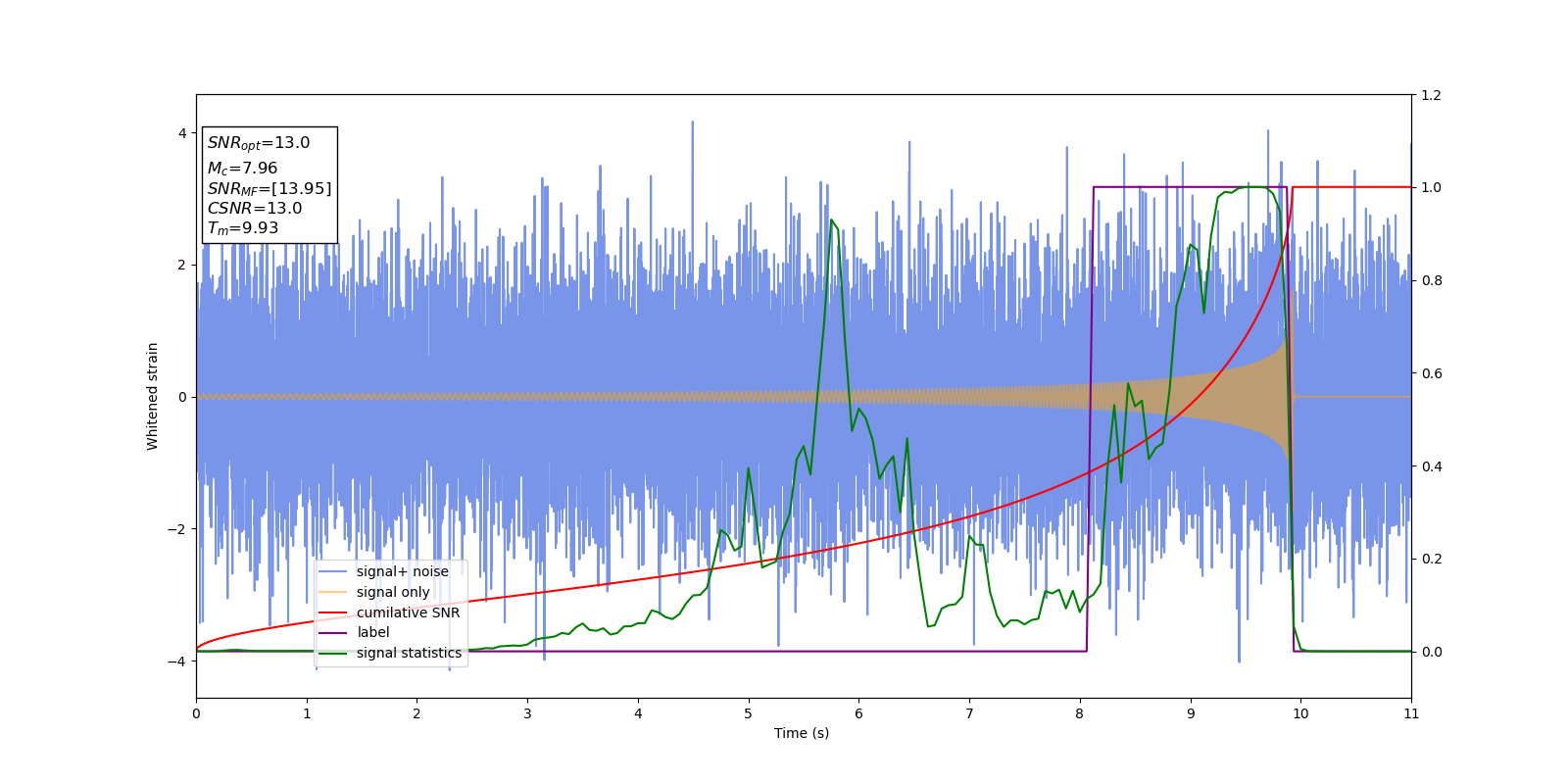Viewport: 1568px width, 784px height.
Task: Click right y-axis tick label 1.2
Action: point(1431,95)
